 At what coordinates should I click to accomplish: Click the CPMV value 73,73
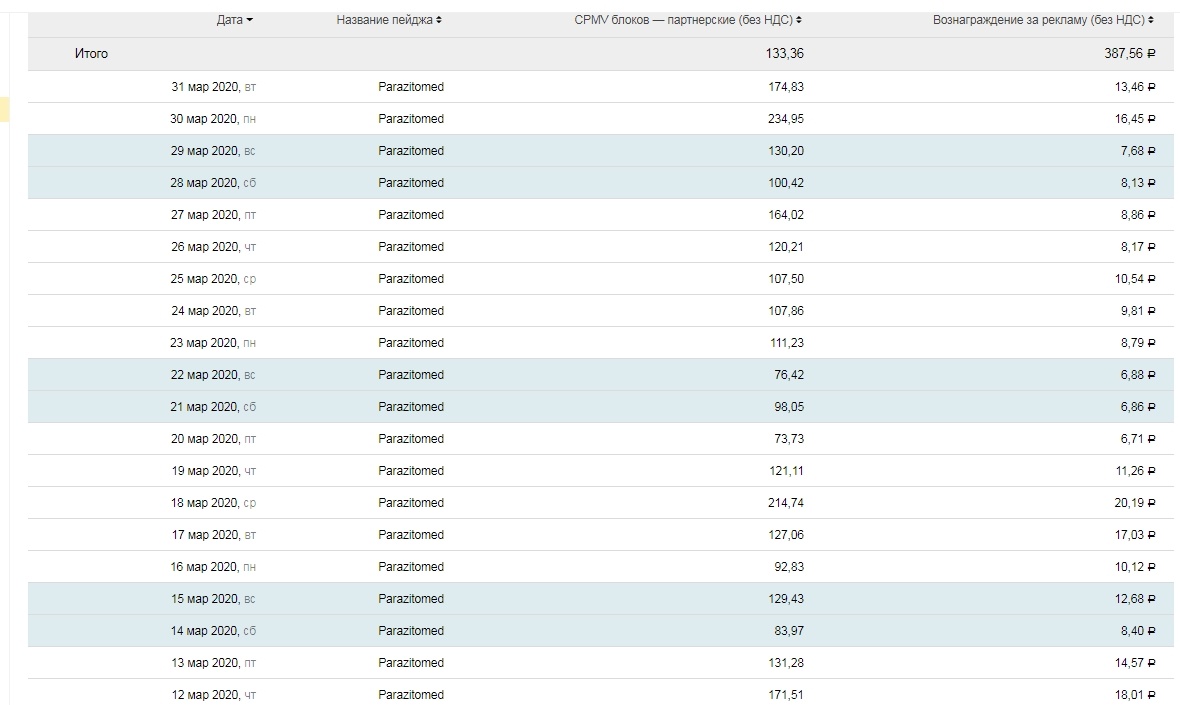tap(788, 439)
